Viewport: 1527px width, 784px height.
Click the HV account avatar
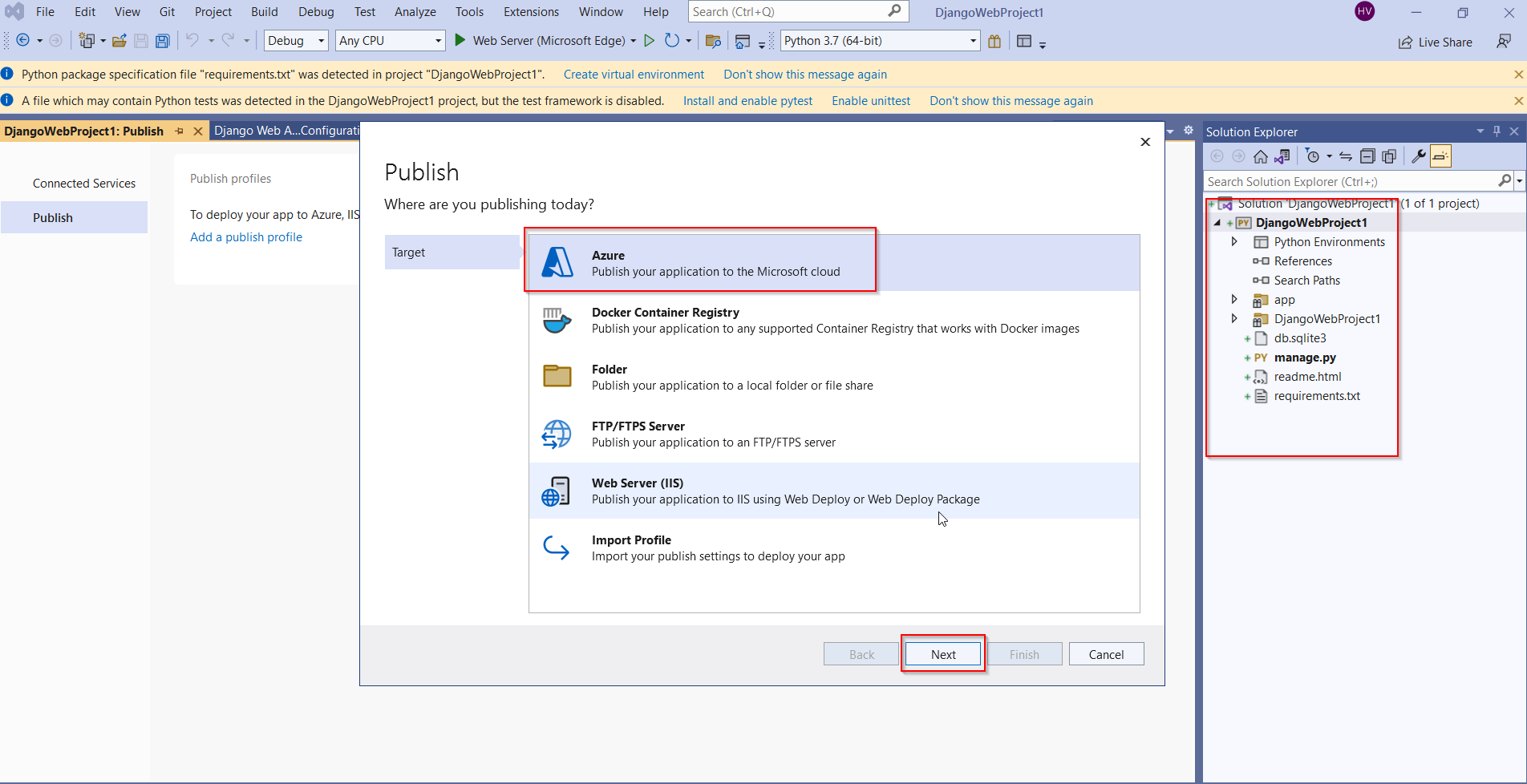pos(1364,11)
